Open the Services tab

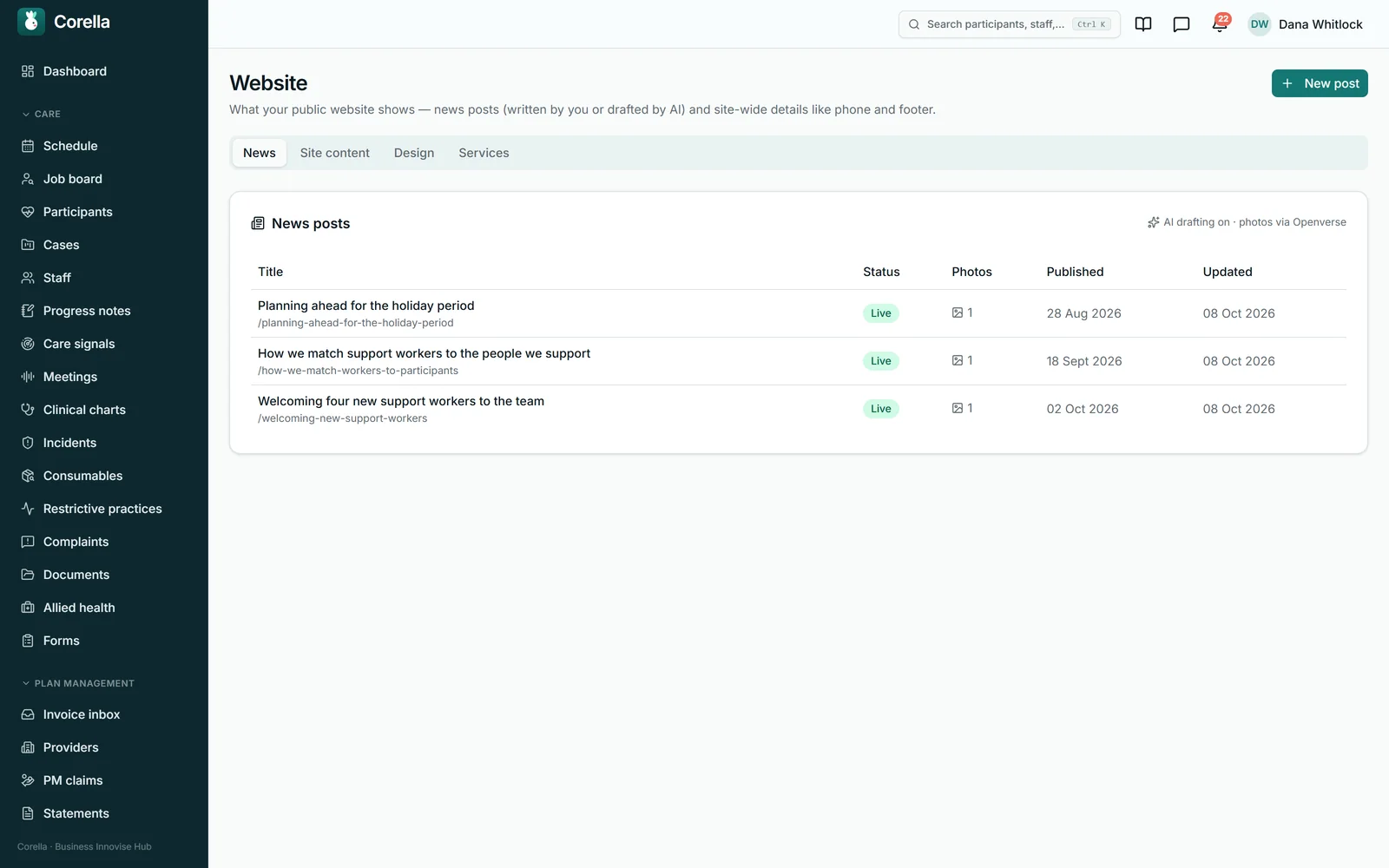tap(484, 153)
